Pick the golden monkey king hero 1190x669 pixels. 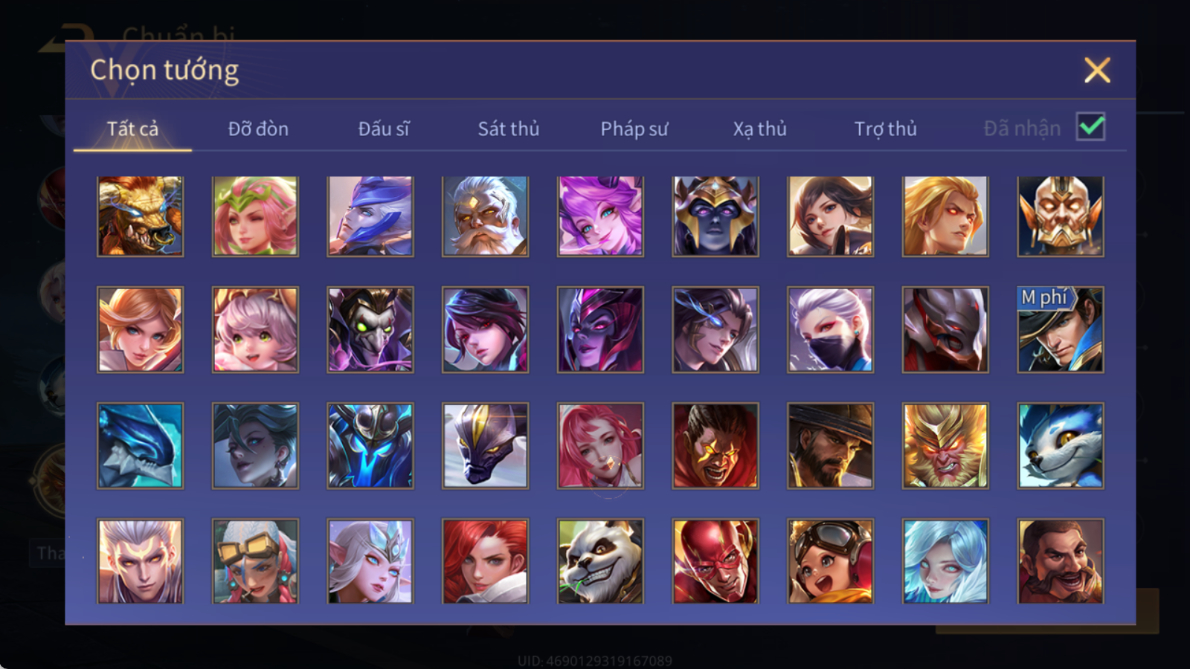pyautogui.click(x=945, y=445)
